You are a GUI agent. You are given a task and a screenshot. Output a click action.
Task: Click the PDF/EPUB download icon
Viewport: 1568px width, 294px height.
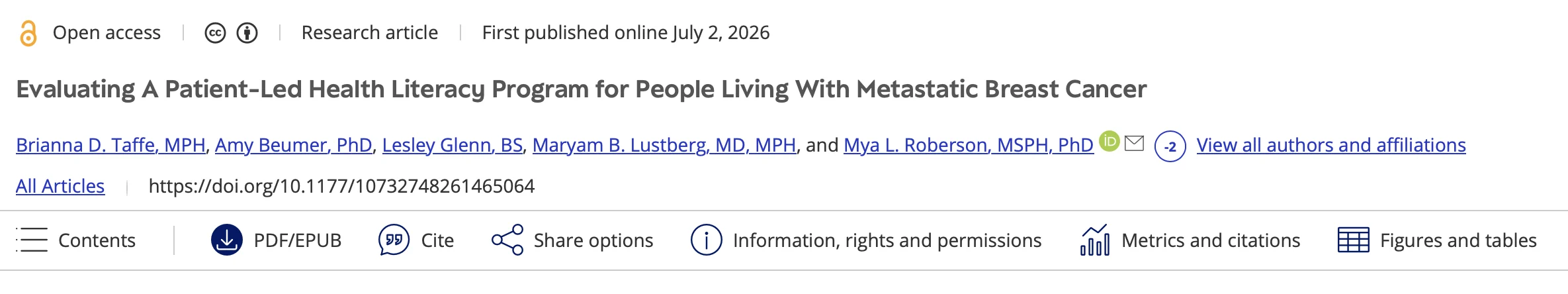pos(227,240)
